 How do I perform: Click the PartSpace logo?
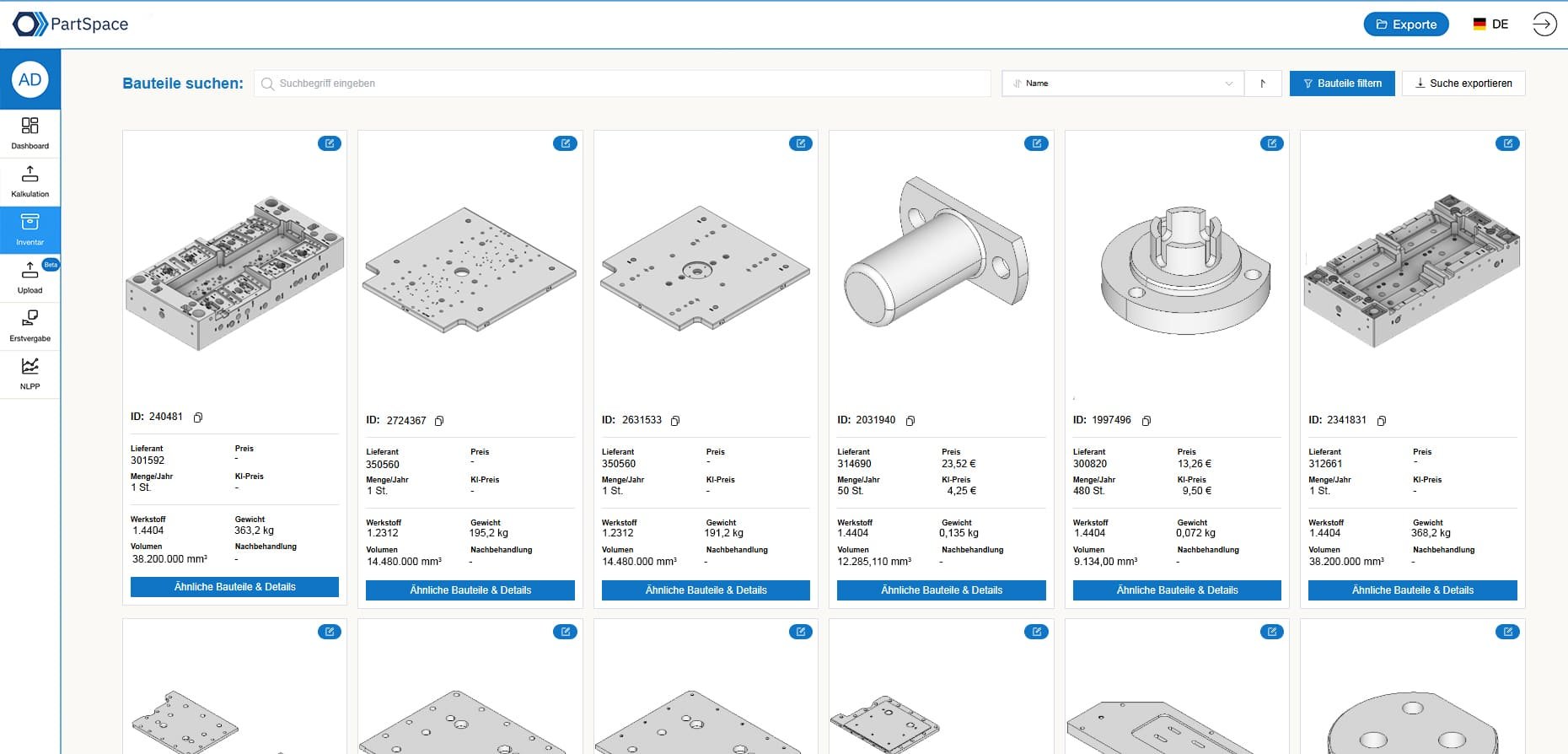[71, 24]
